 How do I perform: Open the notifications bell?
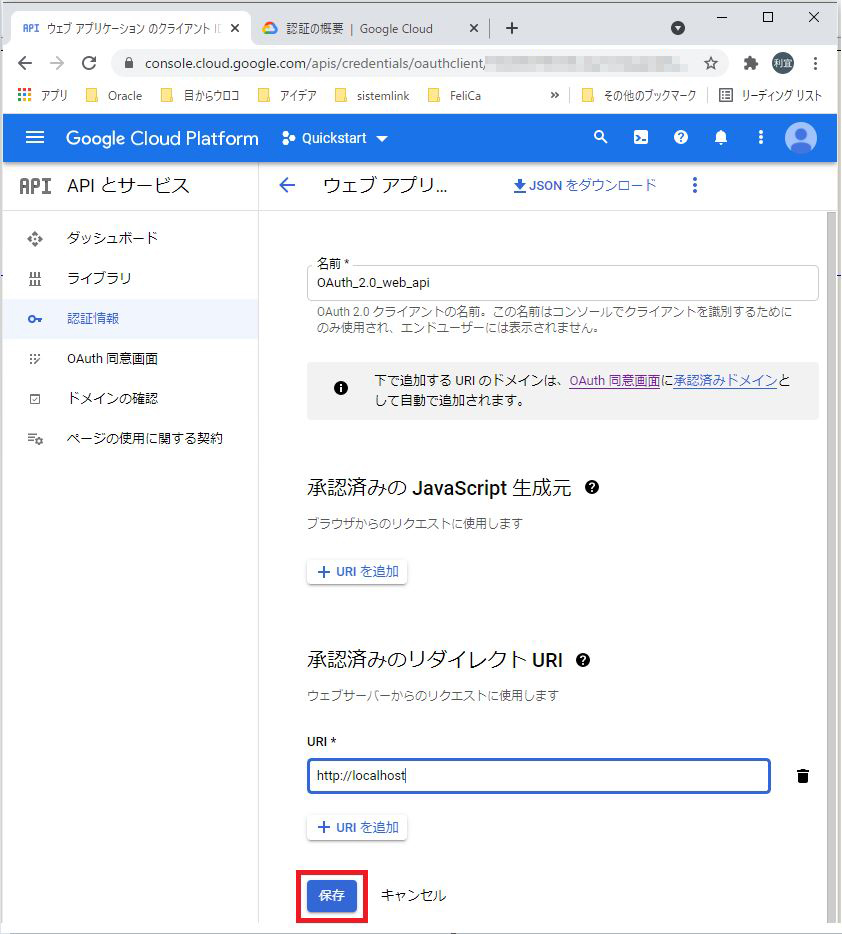tap(720, 138)
